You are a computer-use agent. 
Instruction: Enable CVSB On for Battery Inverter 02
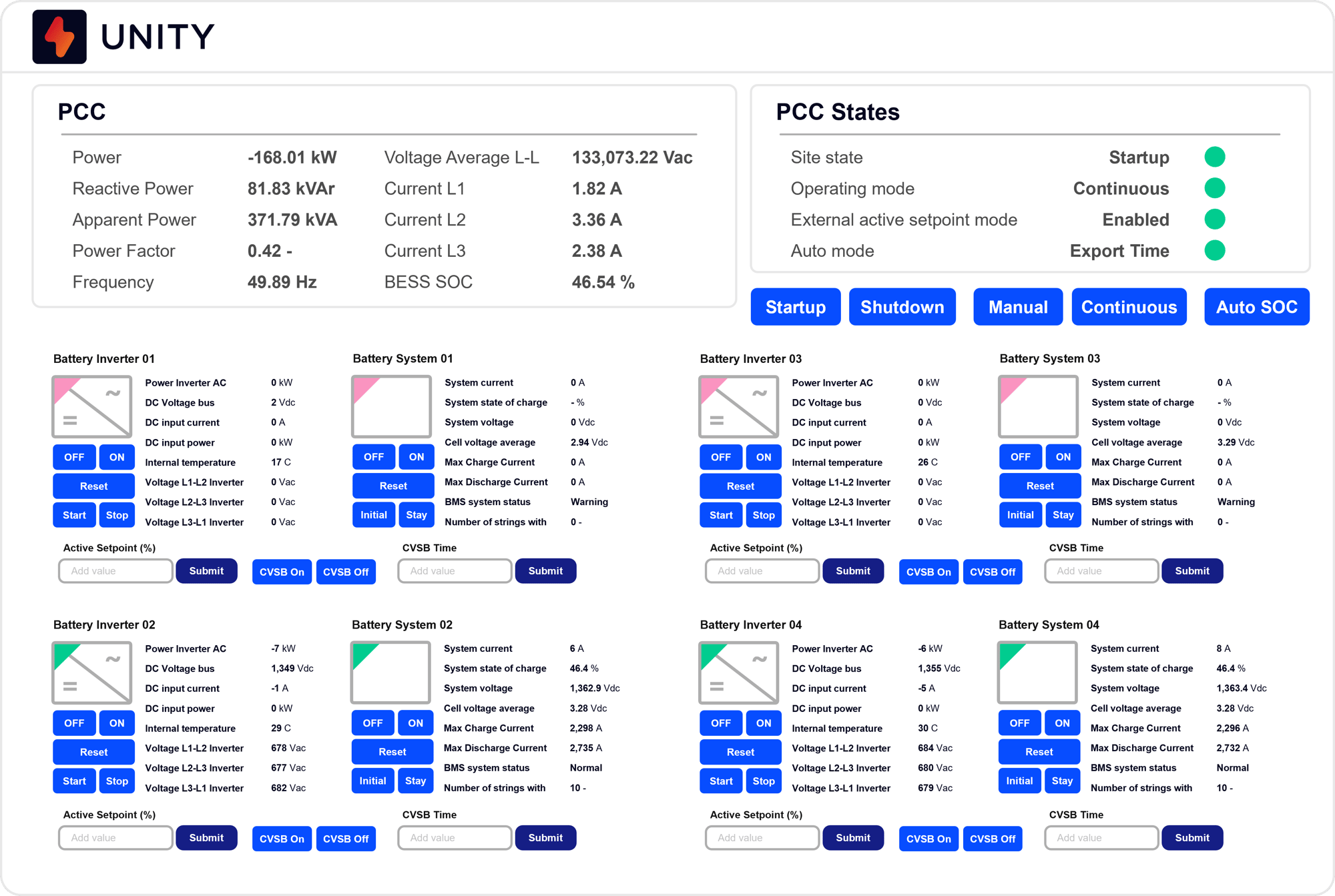pos(282,839)
